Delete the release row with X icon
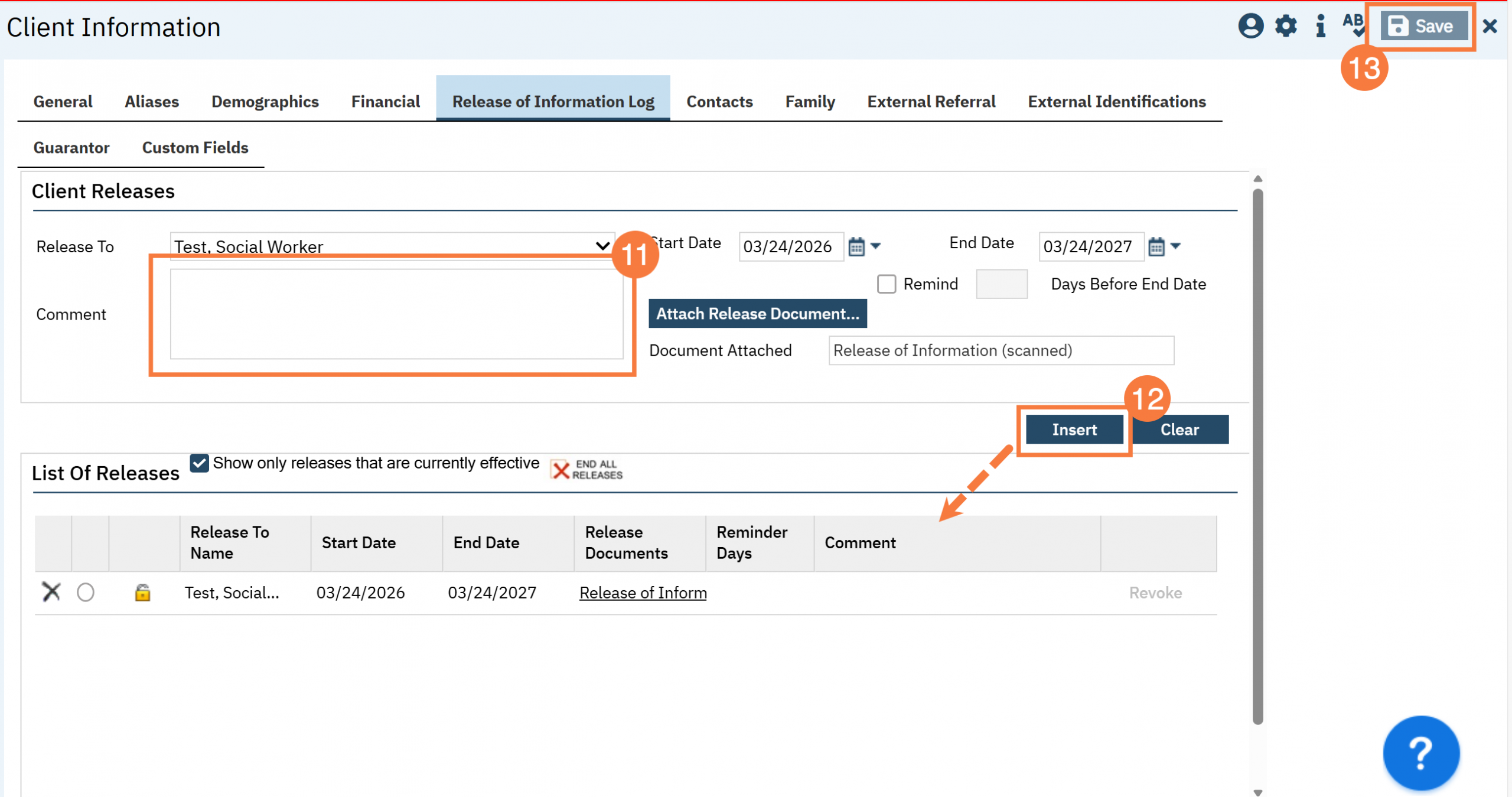This screenshot has width=1512, height=797. pos(51,591)
